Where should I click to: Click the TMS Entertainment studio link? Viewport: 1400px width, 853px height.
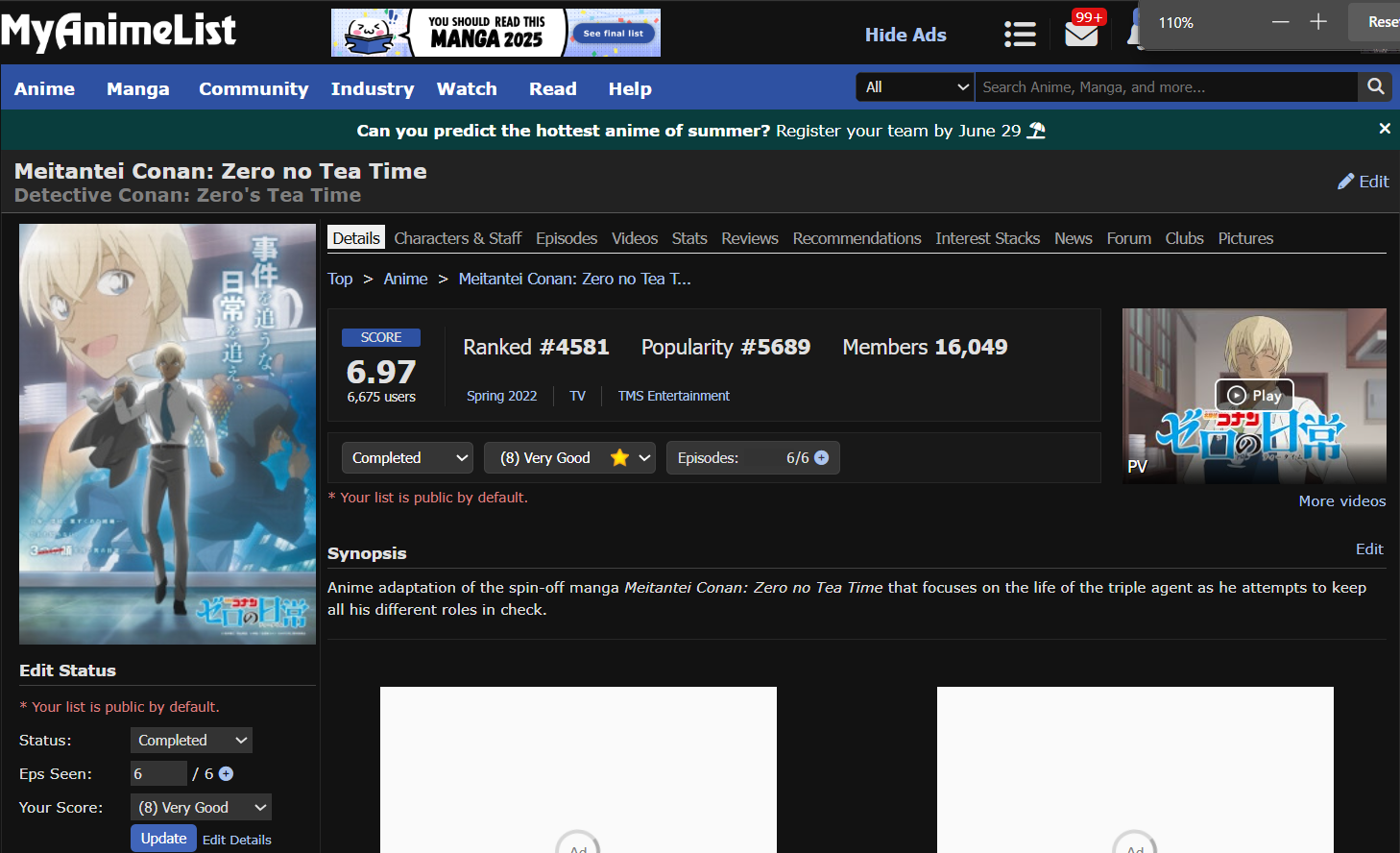[x=674, y=396]
